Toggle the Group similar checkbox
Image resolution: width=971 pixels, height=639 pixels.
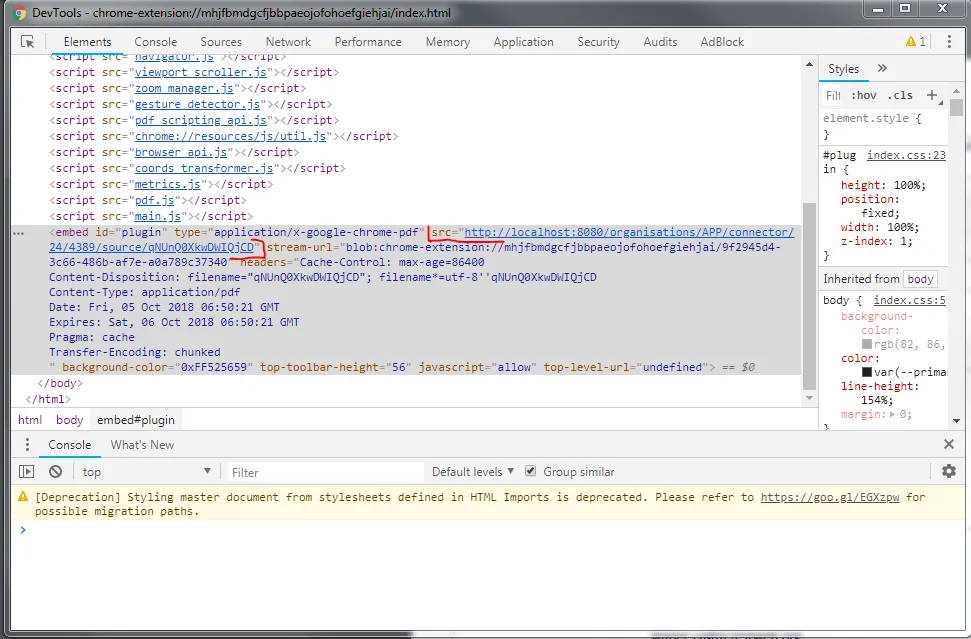(531, 471)
